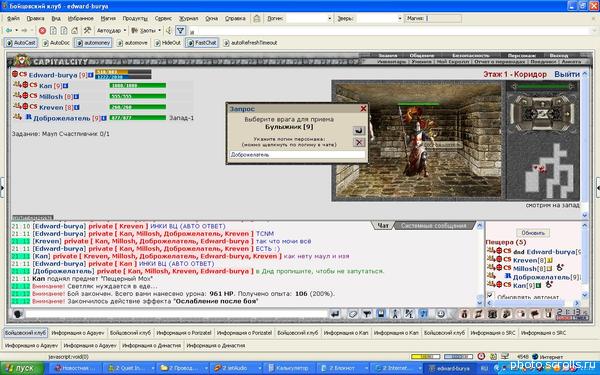Open the Информация о Agayev tab

78,333
